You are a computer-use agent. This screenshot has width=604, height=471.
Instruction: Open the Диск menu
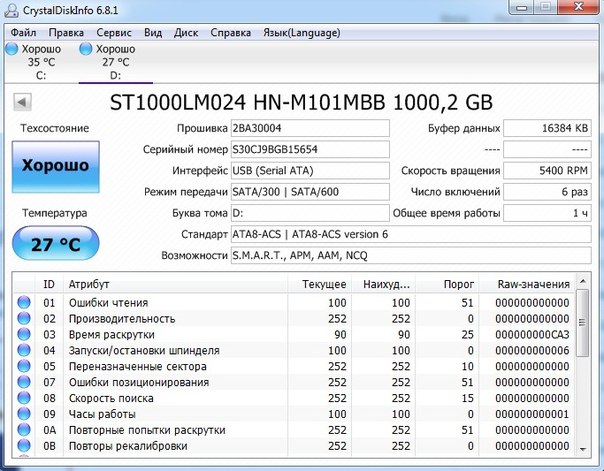(x=186, y=31)
